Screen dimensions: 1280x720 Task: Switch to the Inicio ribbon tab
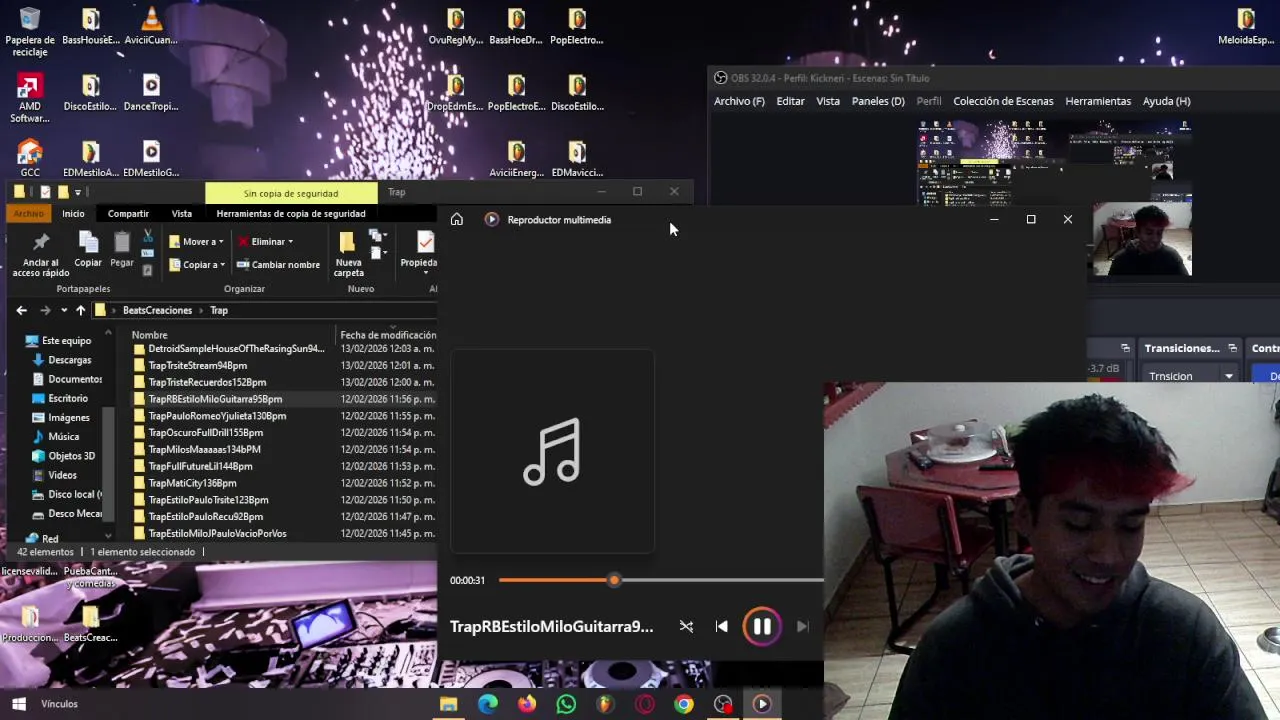(73, 213)
